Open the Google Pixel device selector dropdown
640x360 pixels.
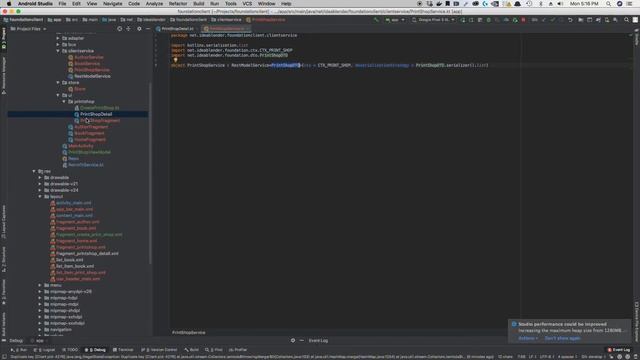433,20
